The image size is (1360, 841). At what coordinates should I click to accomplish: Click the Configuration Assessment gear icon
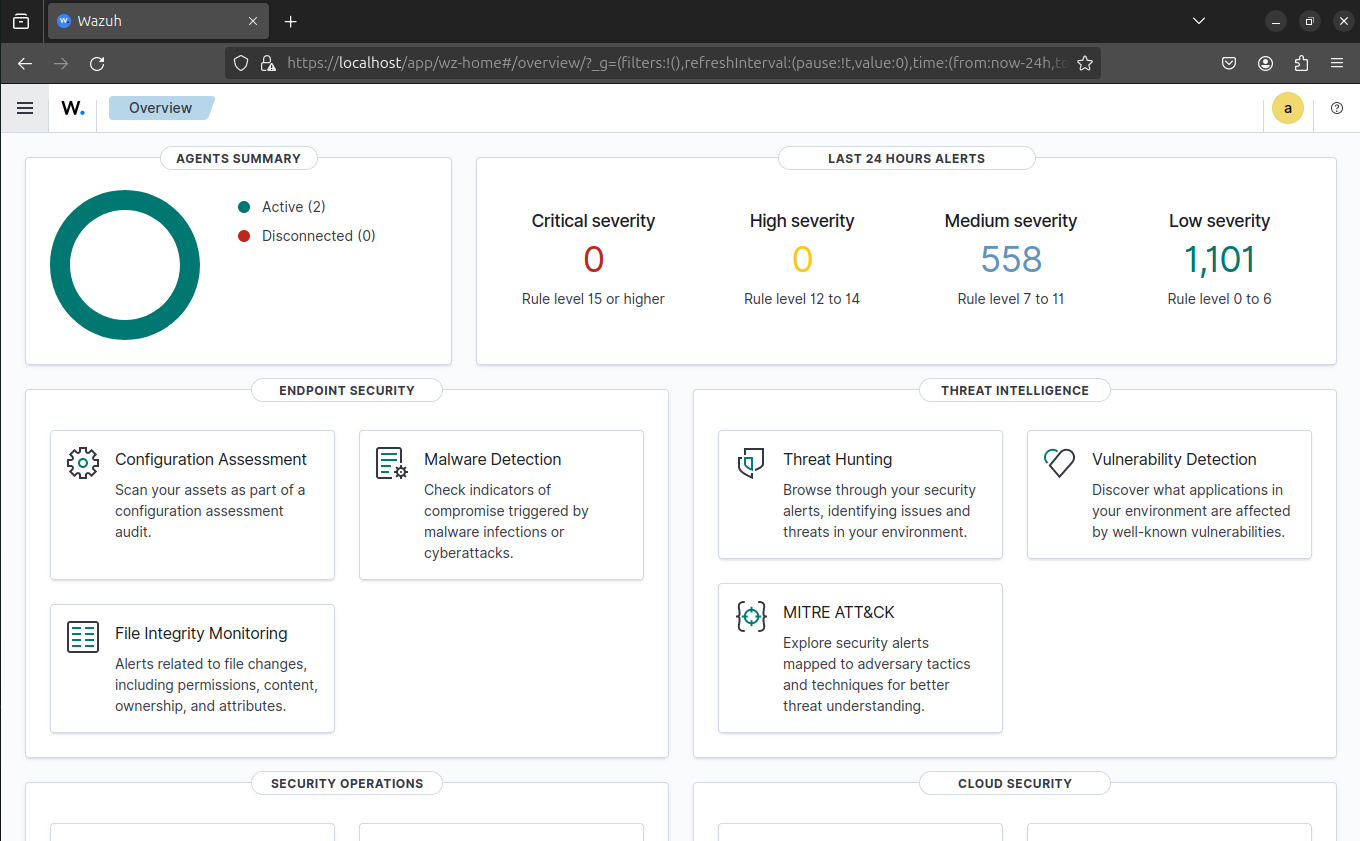83,463
